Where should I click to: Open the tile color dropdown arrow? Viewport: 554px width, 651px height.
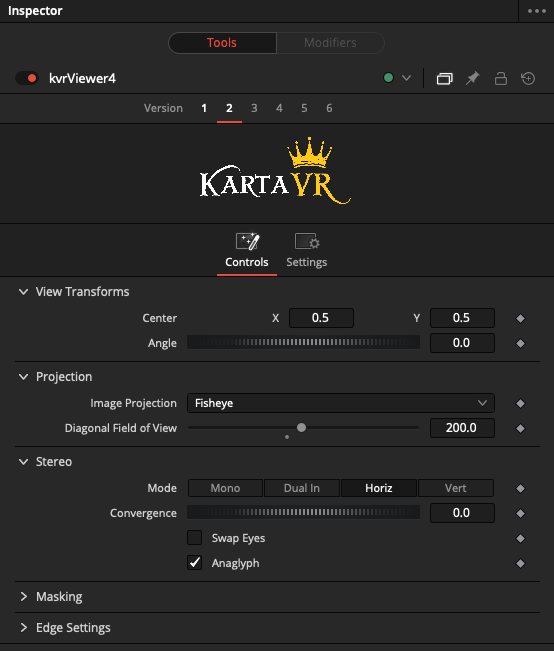[407, 78]
